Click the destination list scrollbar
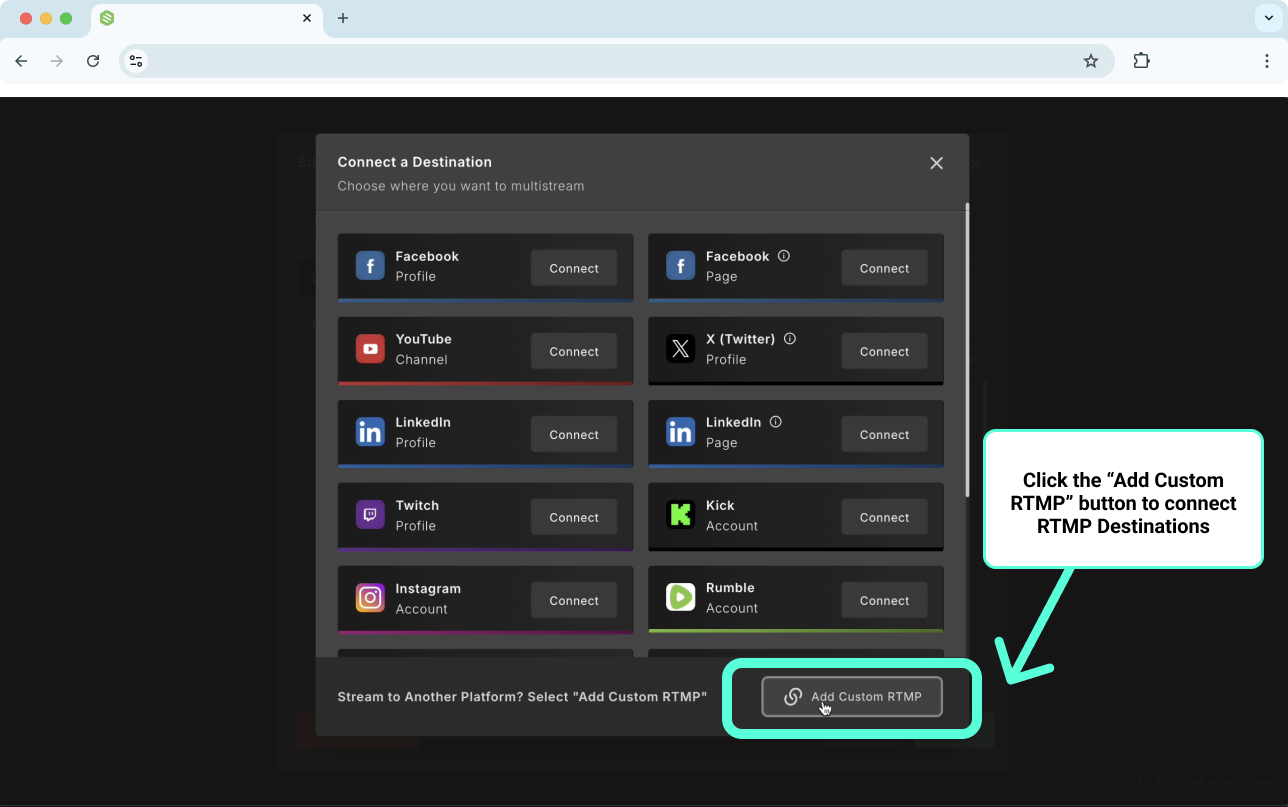Viewport: 1288px width, 807px height. (966, 350)
